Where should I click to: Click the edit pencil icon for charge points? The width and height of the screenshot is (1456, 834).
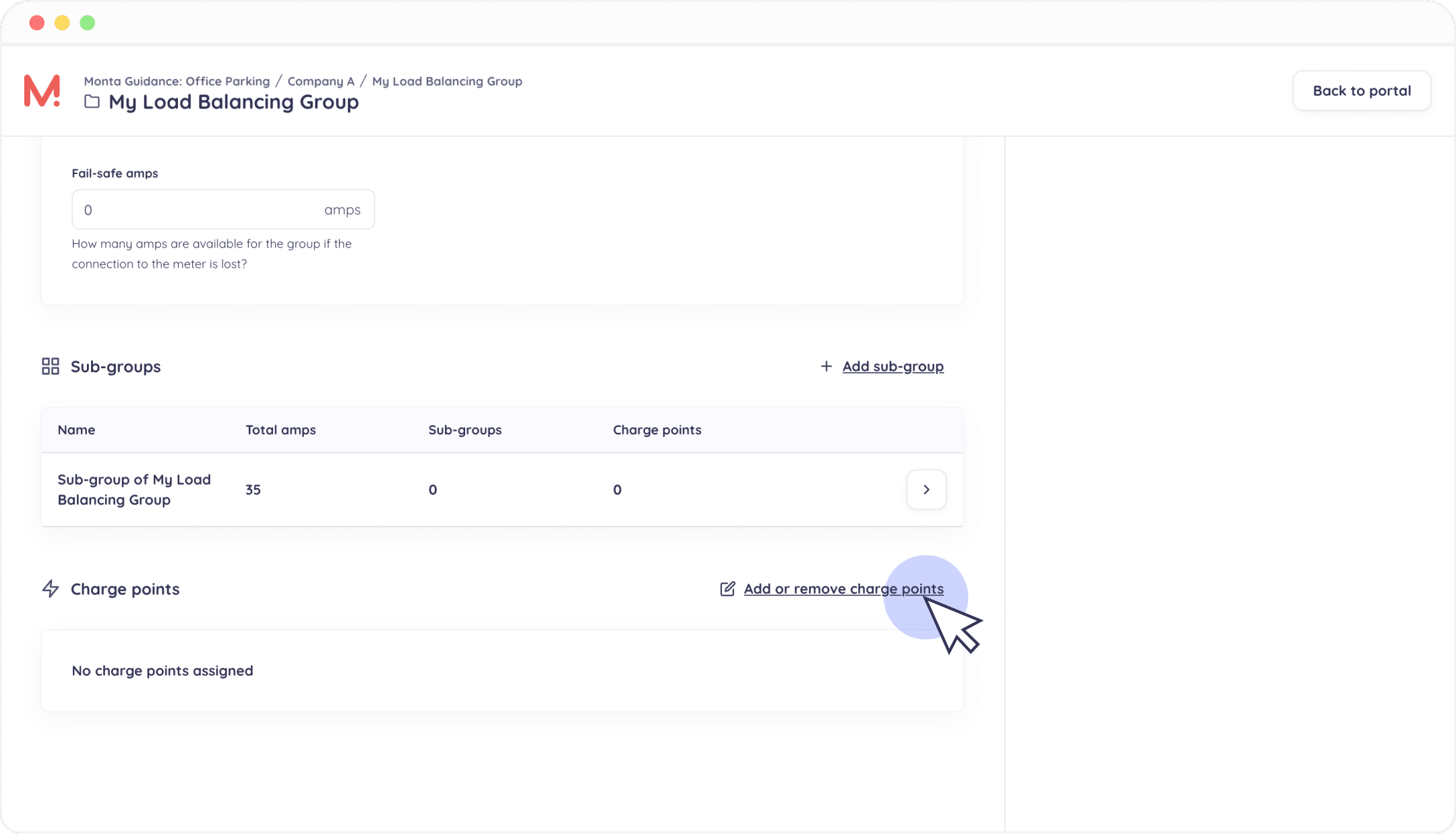pyautogui.click(x=727, y=589)
